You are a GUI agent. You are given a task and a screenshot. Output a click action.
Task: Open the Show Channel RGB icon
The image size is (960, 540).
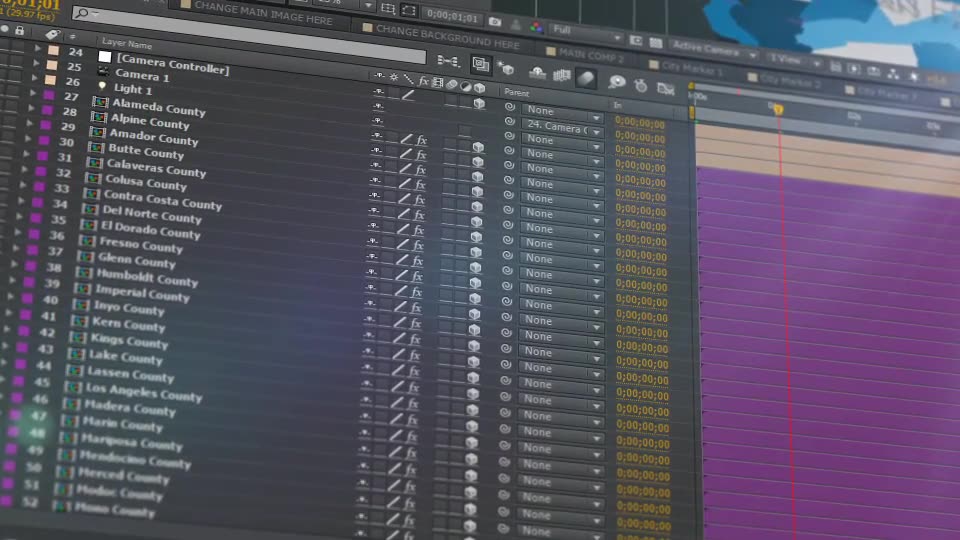(x=536, y=27)
